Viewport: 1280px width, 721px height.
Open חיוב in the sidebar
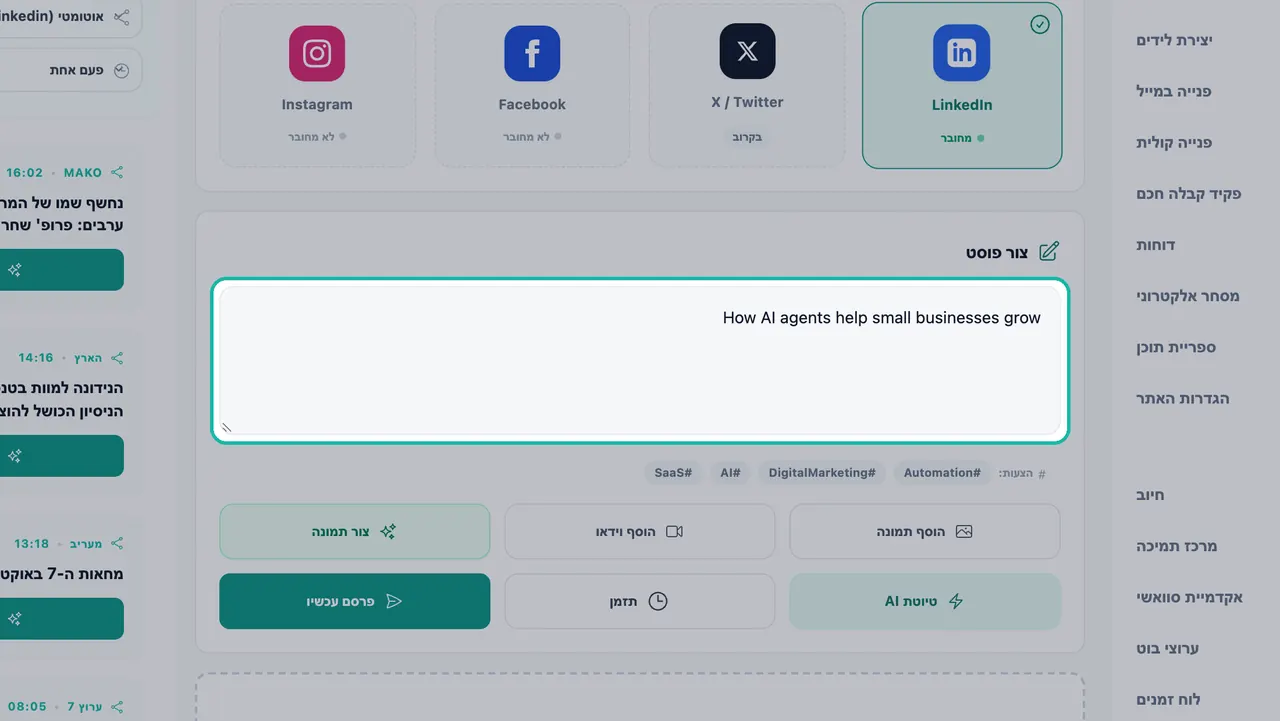coord(1150,495)
